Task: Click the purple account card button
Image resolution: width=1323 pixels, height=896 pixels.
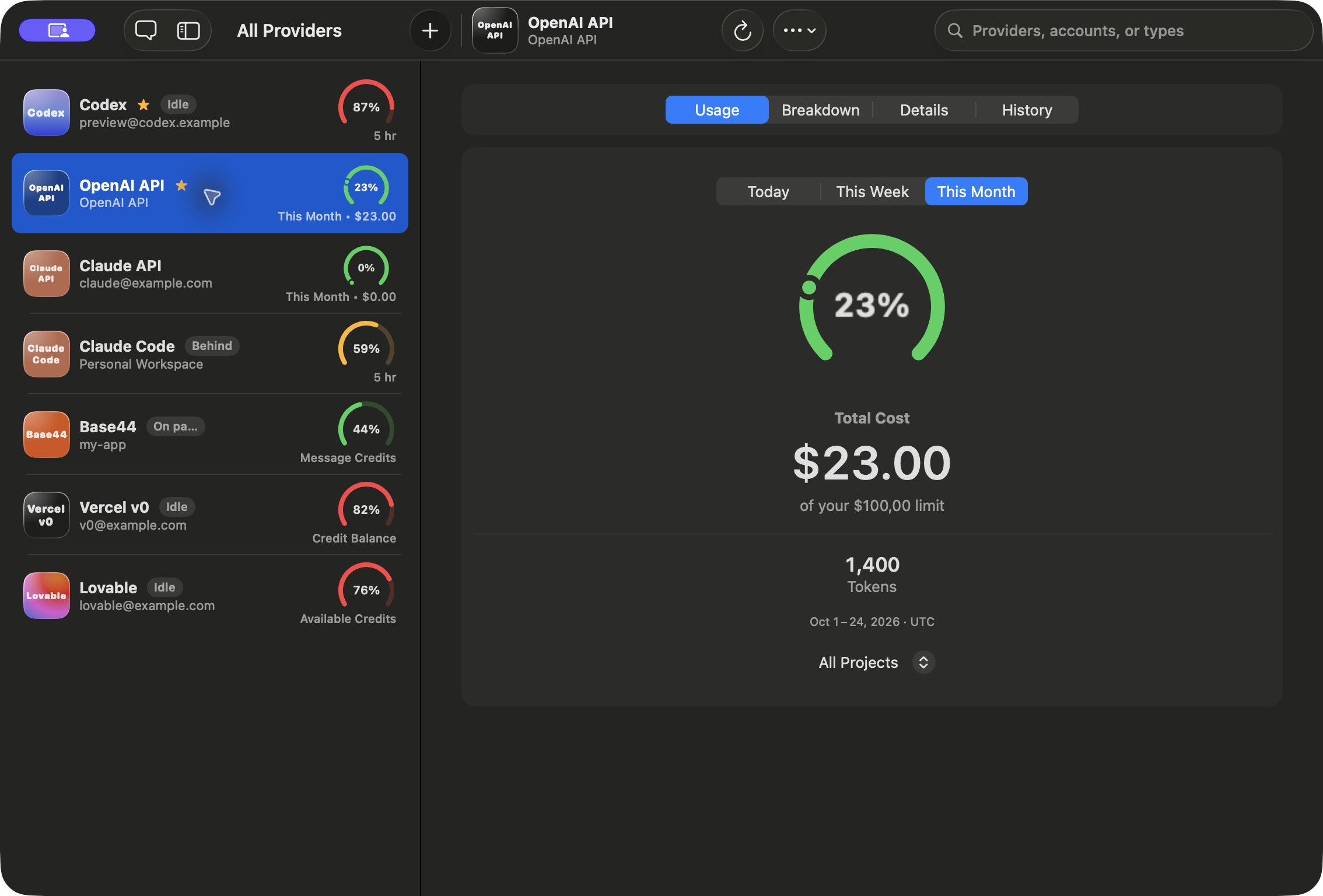Action: [x=57, y=30]
